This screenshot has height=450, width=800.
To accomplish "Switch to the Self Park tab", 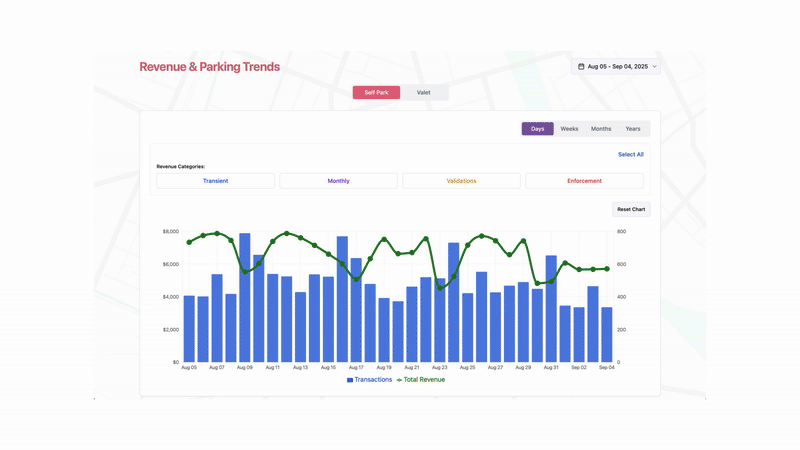I will 376,92.
